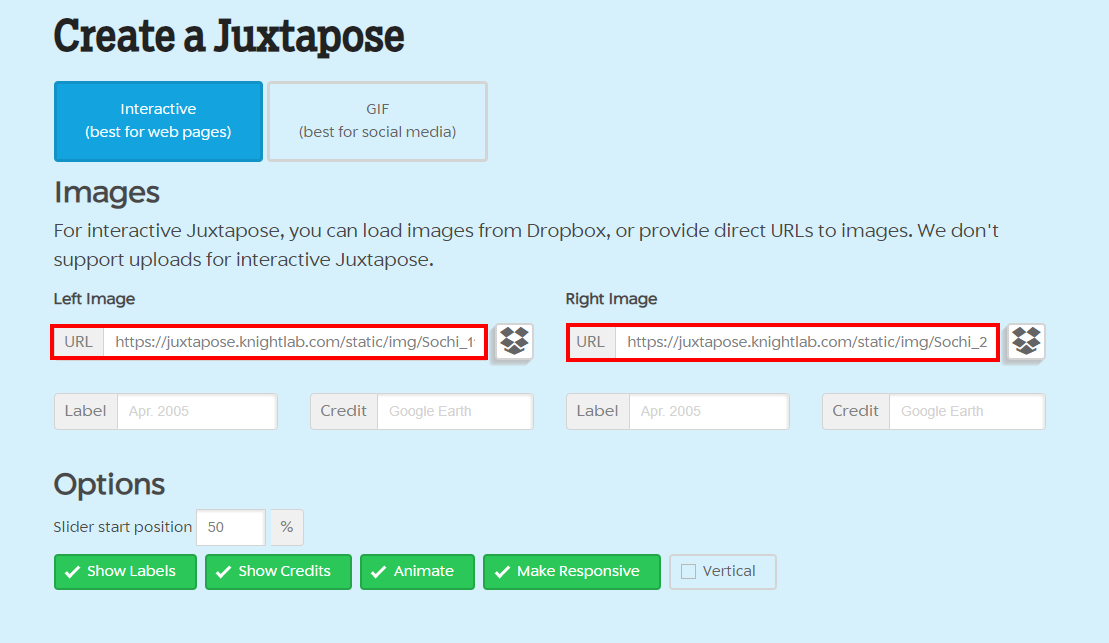Toggle the Show Labels option
Image resolution: width=1109 pixels, height=643 pixels.
(125, 572)
